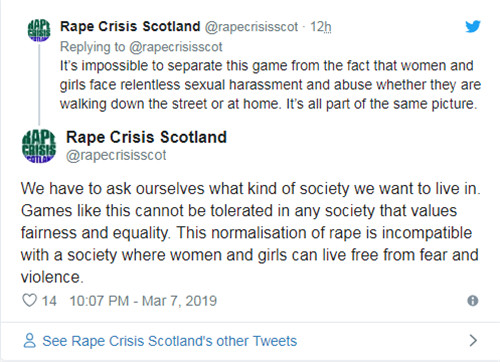Open the large Rape Crisis Scotland avatar
500x362 pixels.
39,146
